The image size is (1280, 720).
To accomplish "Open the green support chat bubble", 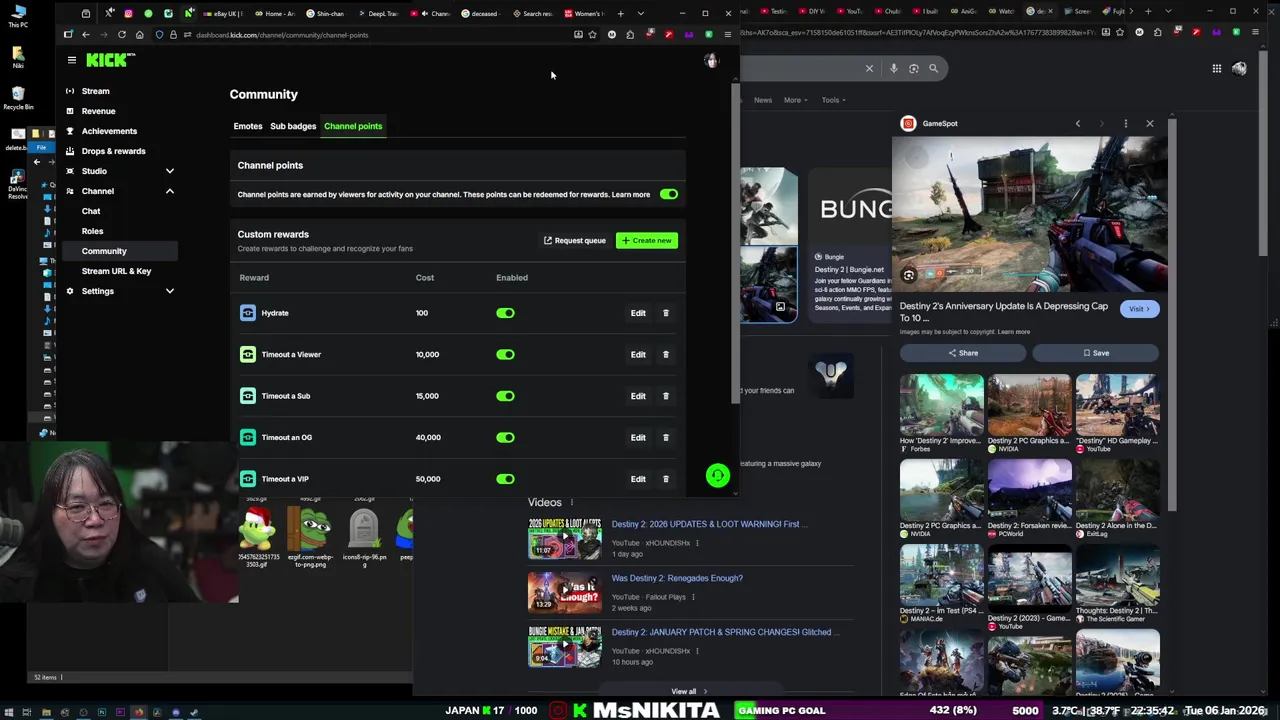I will (717, 476).
